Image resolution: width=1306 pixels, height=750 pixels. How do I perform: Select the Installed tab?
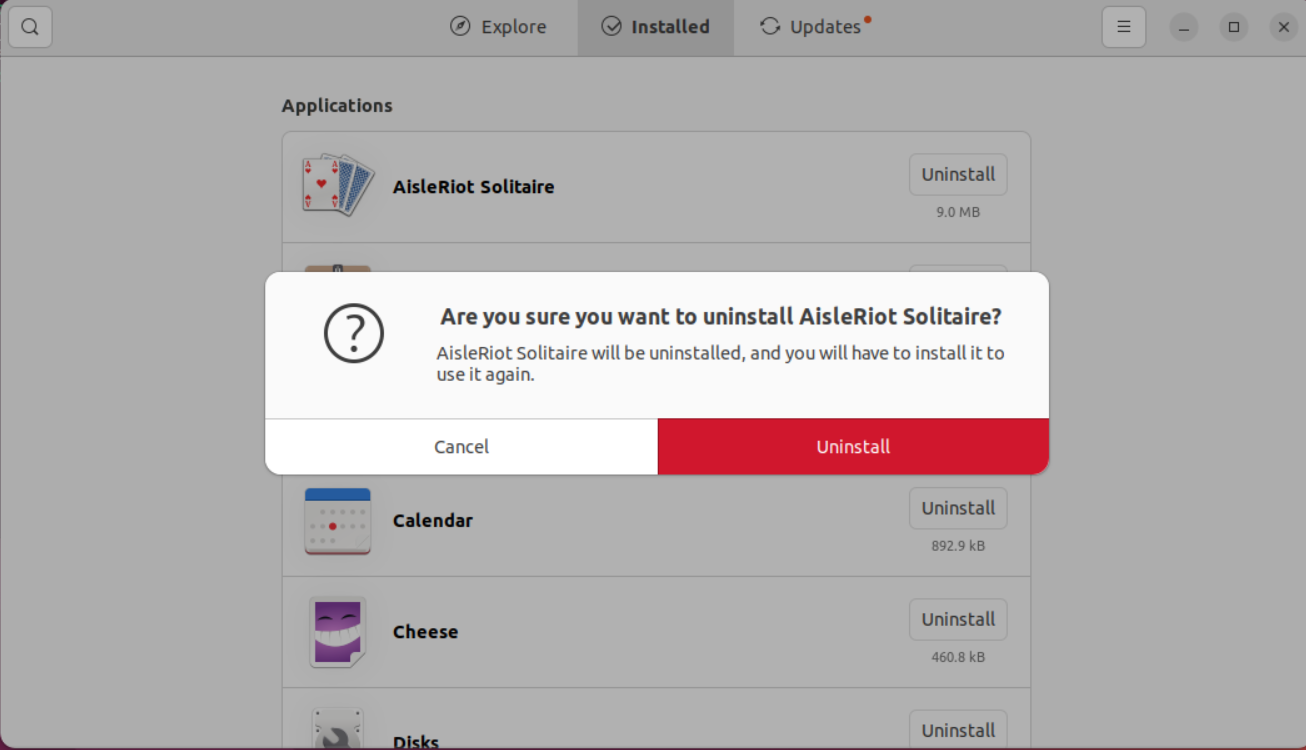tap(656, 27)
